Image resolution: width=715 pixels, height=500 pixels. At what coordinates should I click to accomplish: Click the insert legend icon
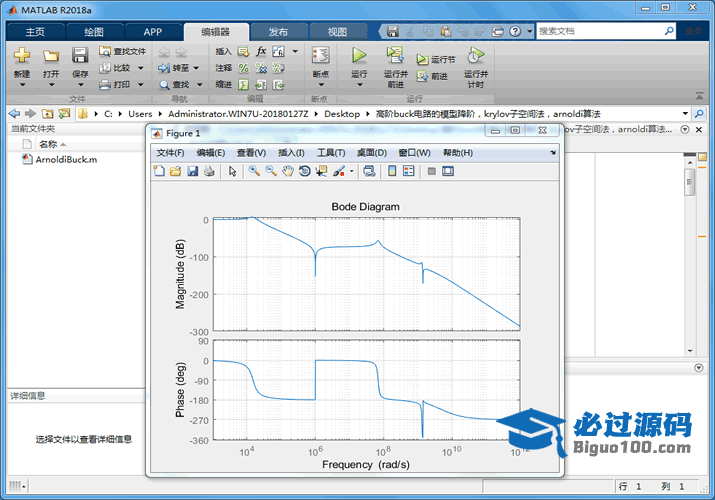(409, 171)
